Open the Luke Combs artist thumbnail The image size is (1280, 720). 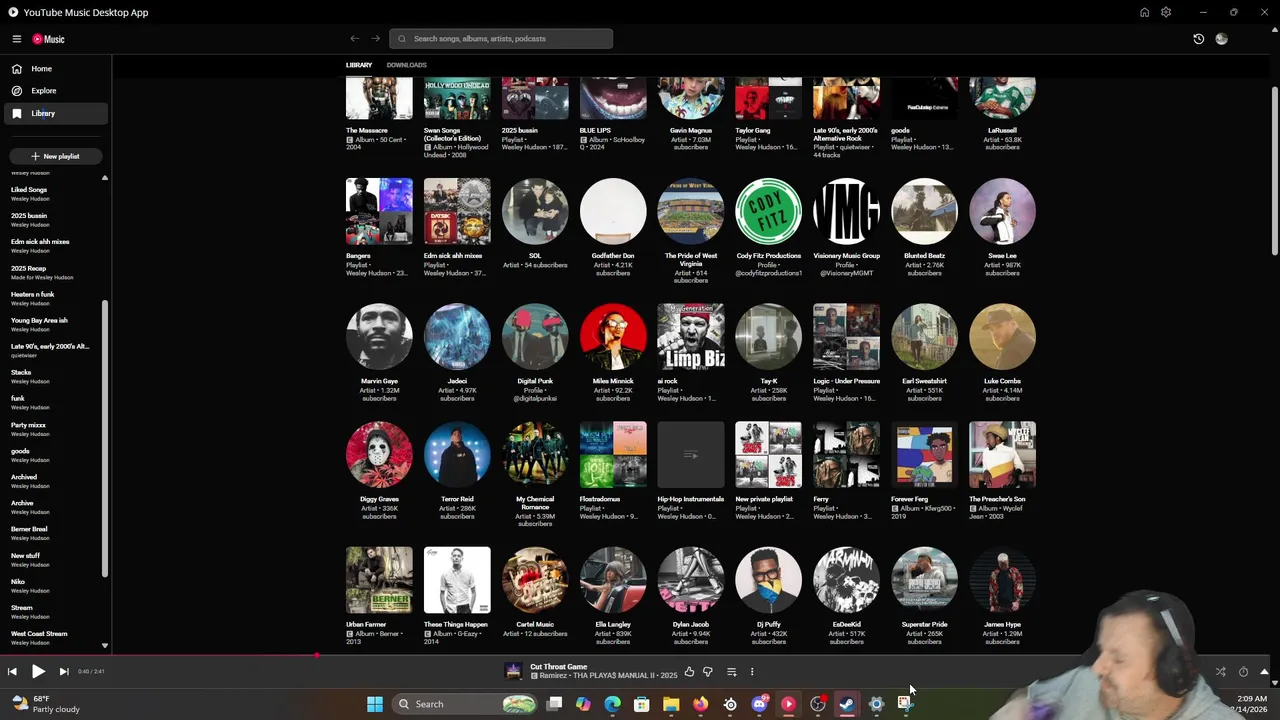click(1003, 337)
